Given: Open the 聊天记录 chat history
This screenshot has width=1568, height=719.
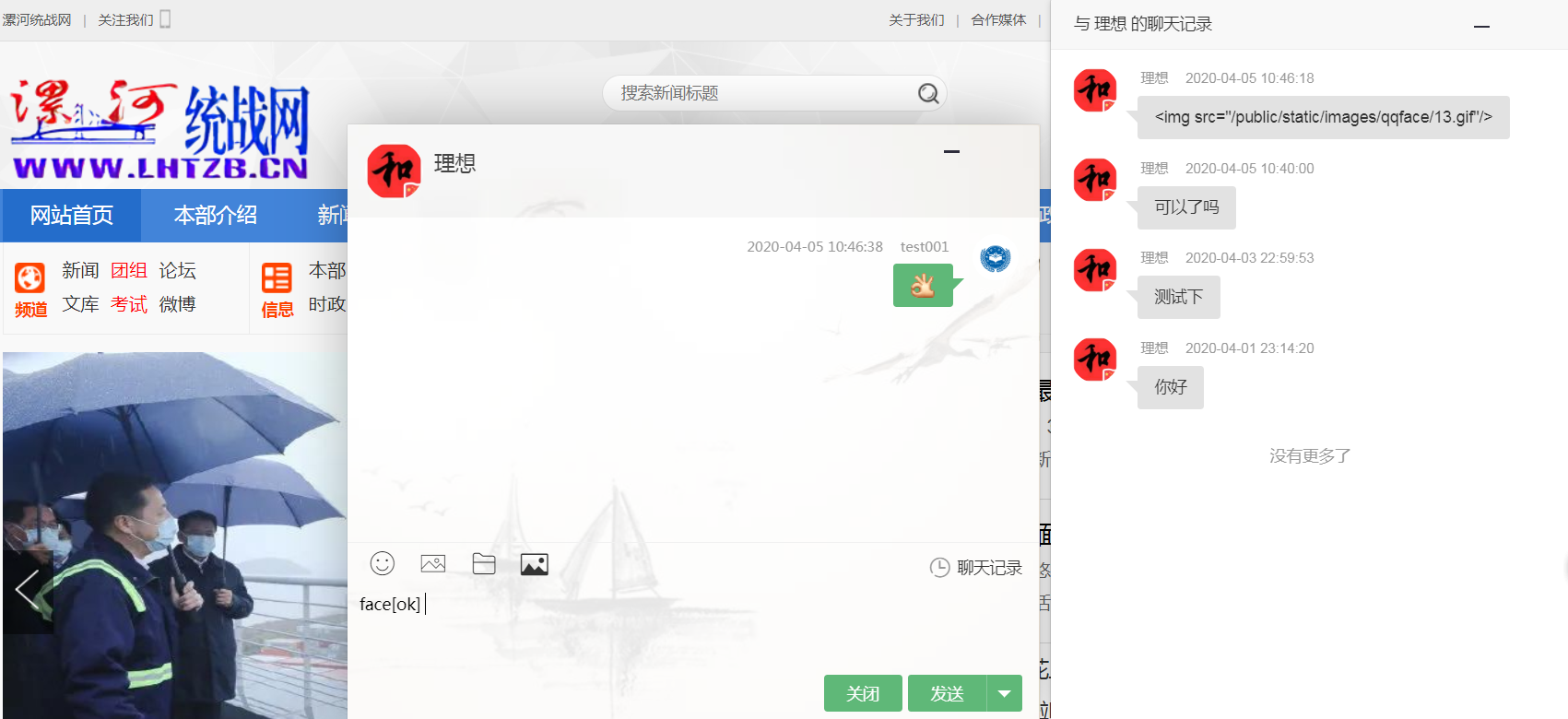Looking at the screenshot, I should [976, 568].
